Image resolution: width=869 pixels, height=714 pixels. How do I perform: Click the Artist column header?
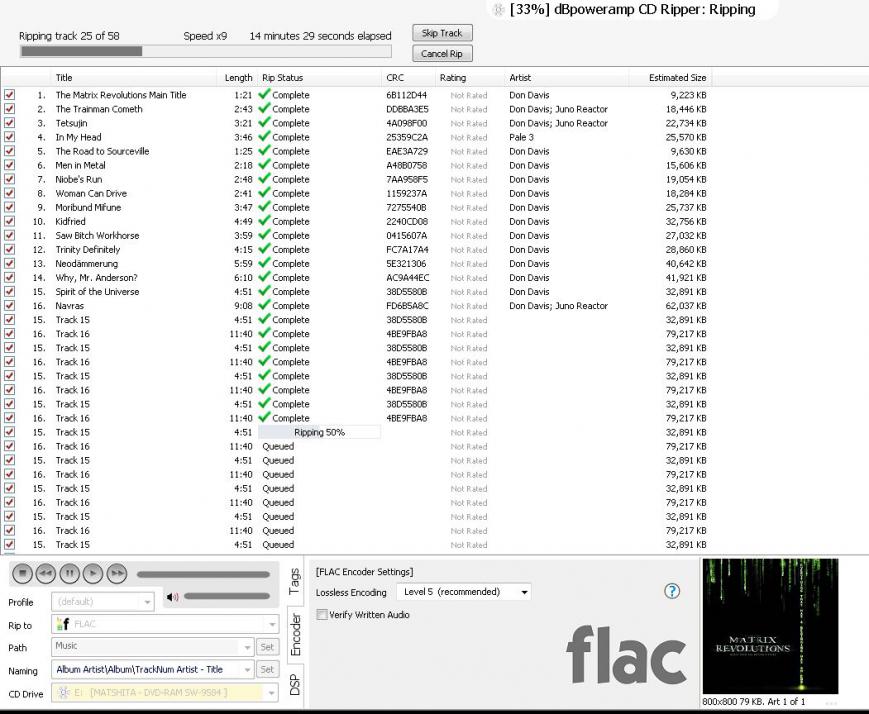tap(567, 78)
